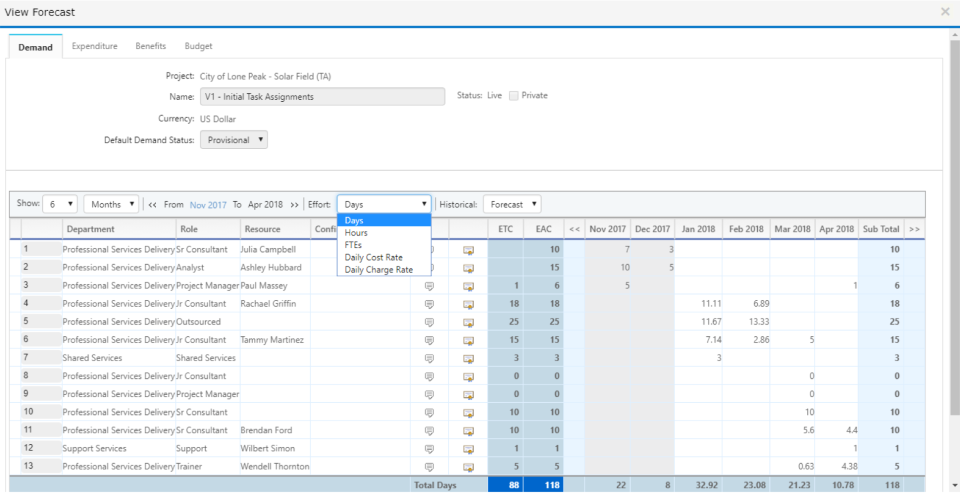Click the Sub Total column header
The height and width of the screenshot is (498, 960).
tap(882, 229)
